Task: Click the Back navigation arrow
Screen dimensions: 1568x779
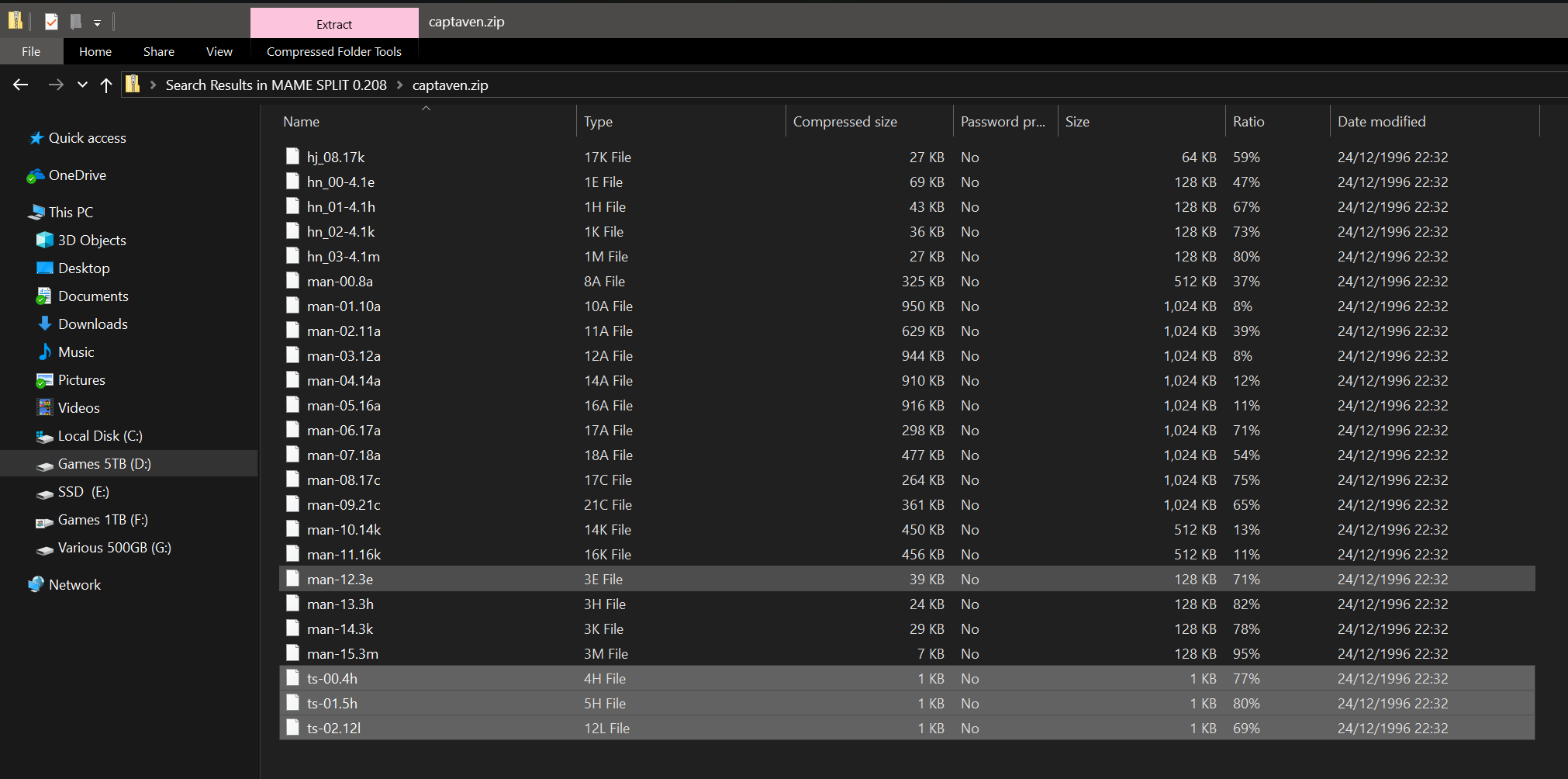Action: [21, 85]
